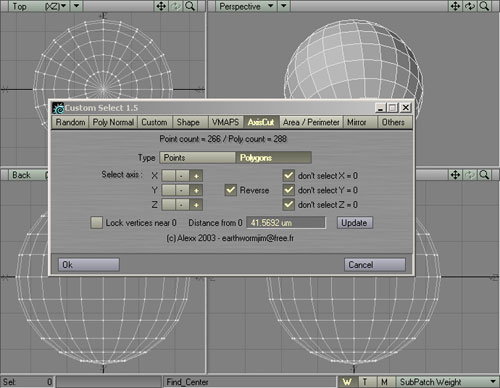
Task: Open the SubPatch Weight dropdown
Action: (448, 382)
